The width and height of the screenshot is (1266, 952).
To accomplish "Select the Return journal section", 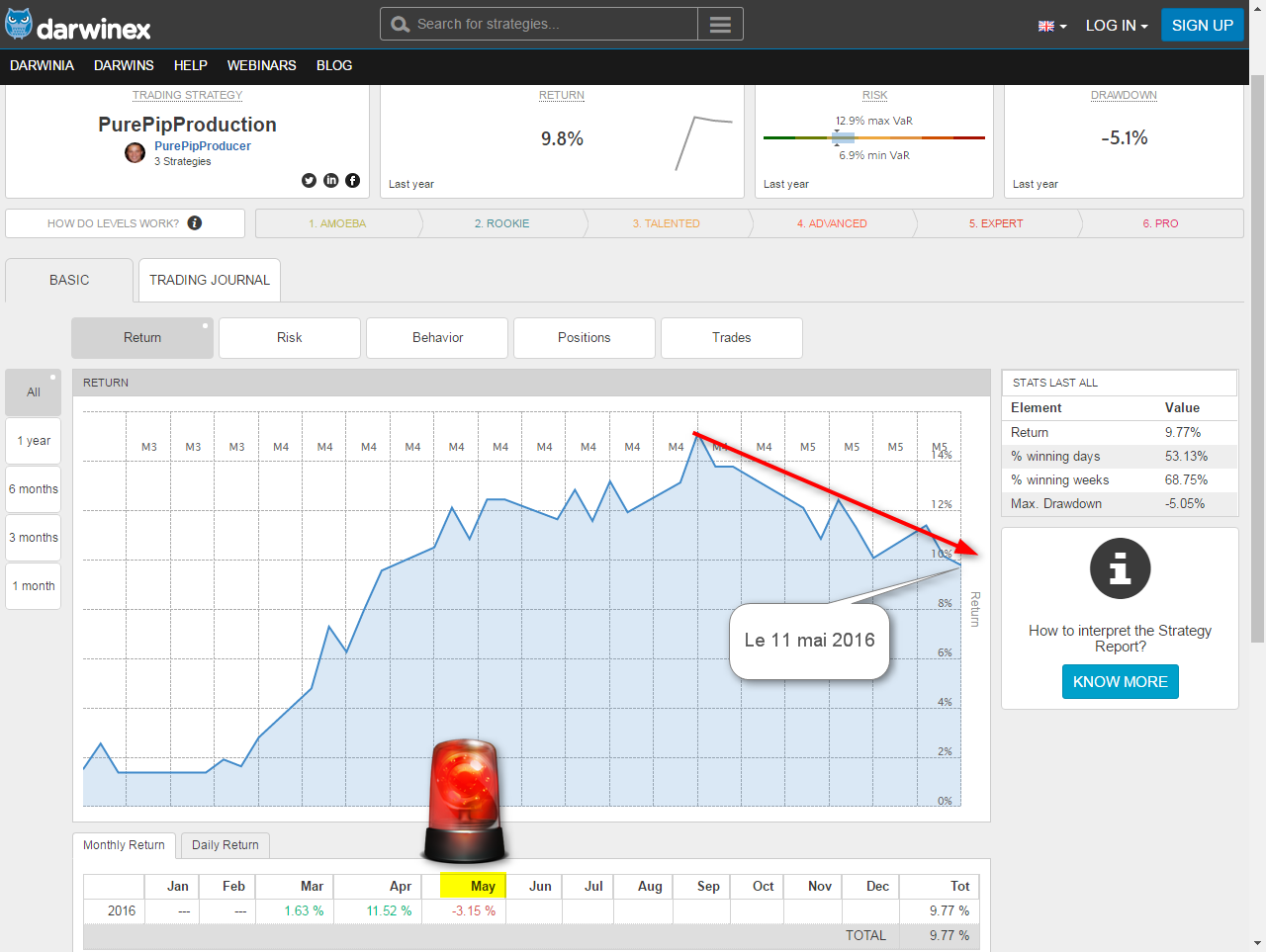I will pyautogui.click(x=142, y=338).
